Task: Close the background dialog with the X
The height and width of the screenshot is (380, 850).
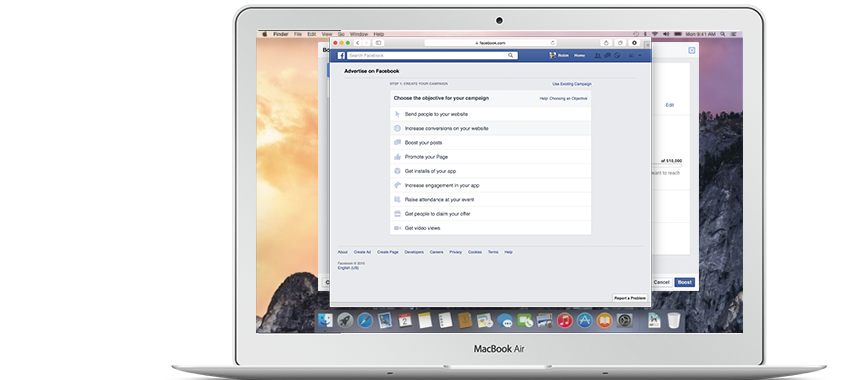Action: [x=692, y=50]
